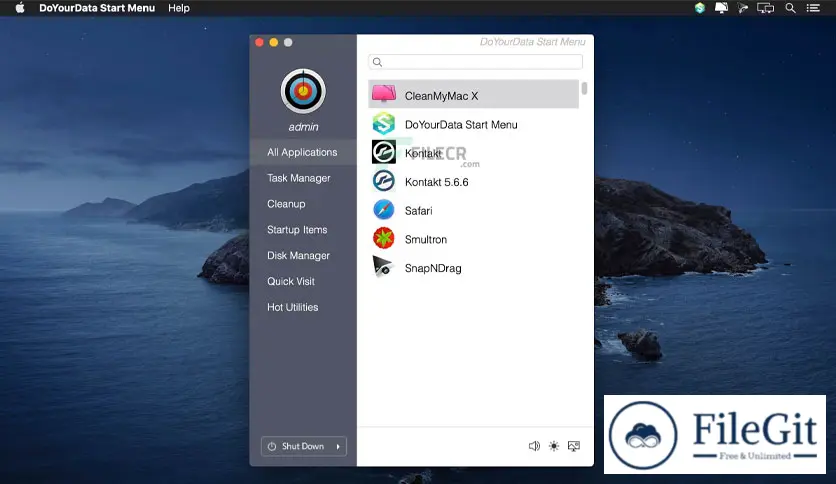Select the CleanMyMac X text row
The height and width of the screenshot is (484, 836).
tap(473, 94)
